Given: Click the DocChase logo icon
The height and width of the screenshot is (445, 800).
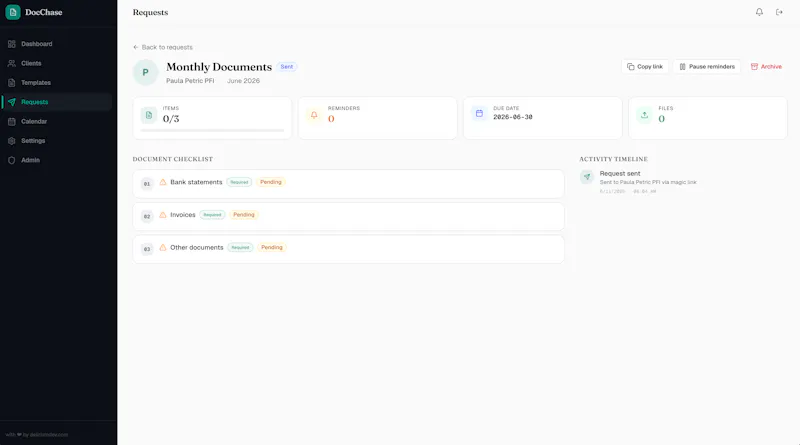Looking at the screenshot, I should (13, 12).
